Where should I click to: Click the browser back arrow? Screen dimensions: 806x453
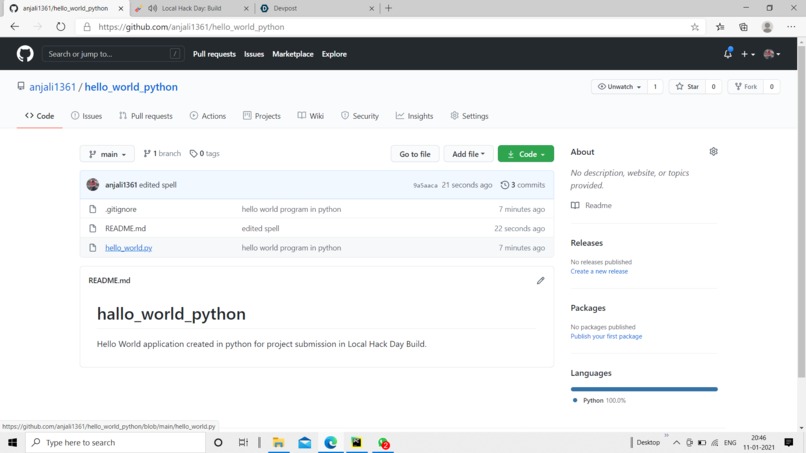(14, 27)
